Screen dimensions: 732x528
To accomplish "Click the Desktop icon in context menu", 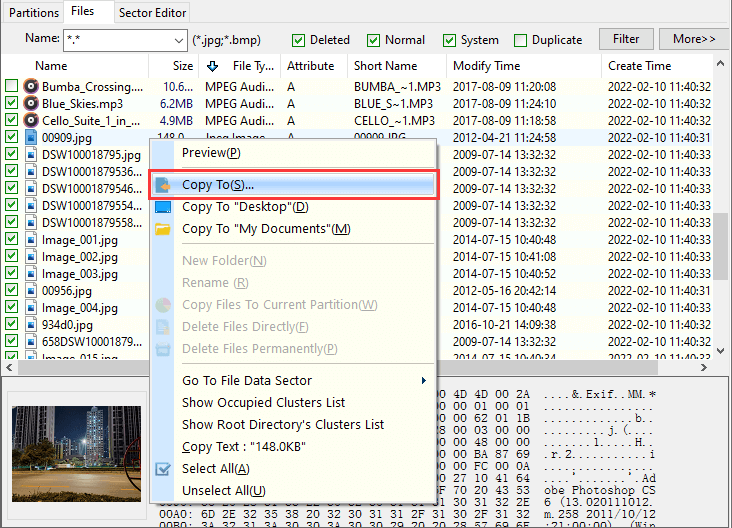I will click(163, 207).
